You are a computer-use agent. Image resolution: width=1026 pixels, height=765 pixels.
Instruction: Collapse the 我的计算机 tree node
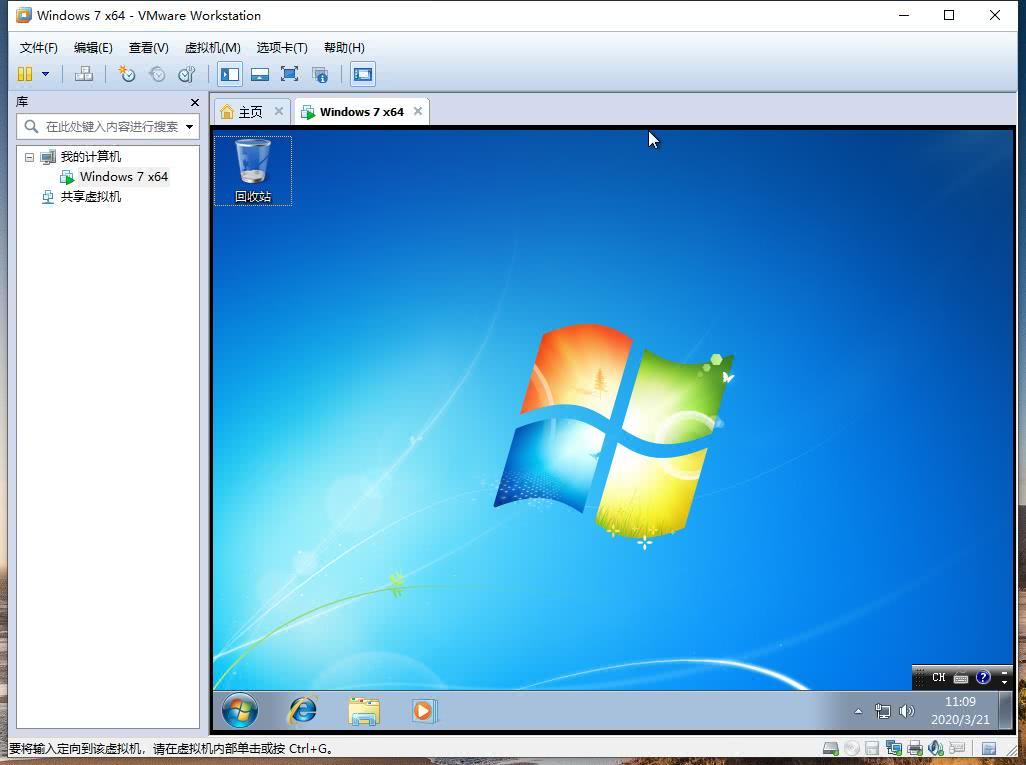tap(29, 157)
